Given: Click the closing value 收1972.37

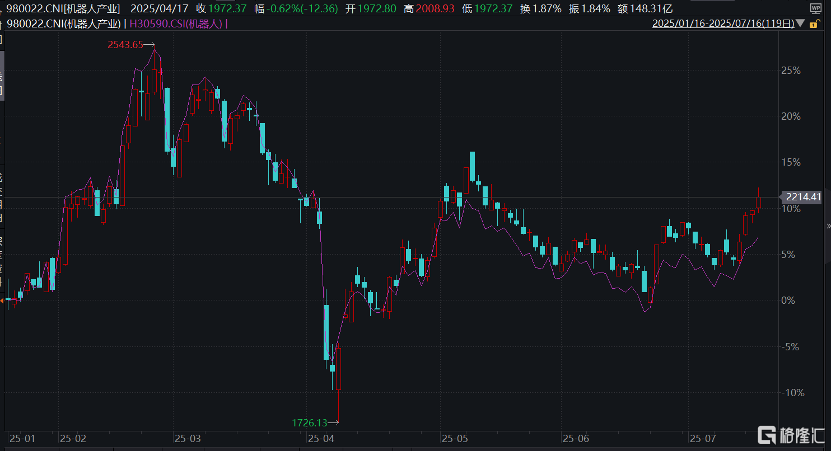Looking at the screenshot, I should pyautogui.click(x=221, y=8).
